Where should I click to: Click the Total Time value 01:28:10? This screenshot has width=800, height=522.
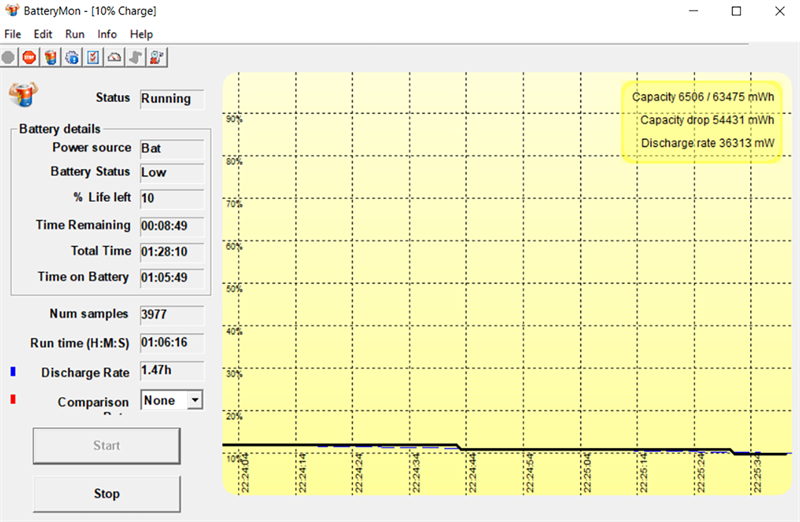coord(172,252)
